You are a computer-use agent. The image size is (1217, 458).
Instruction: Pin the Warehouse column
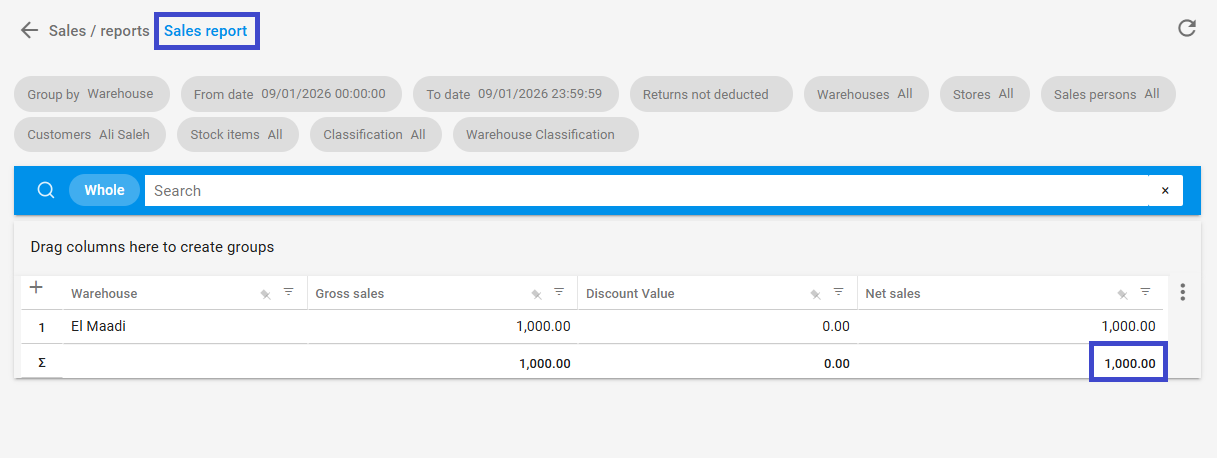point(265,293)
